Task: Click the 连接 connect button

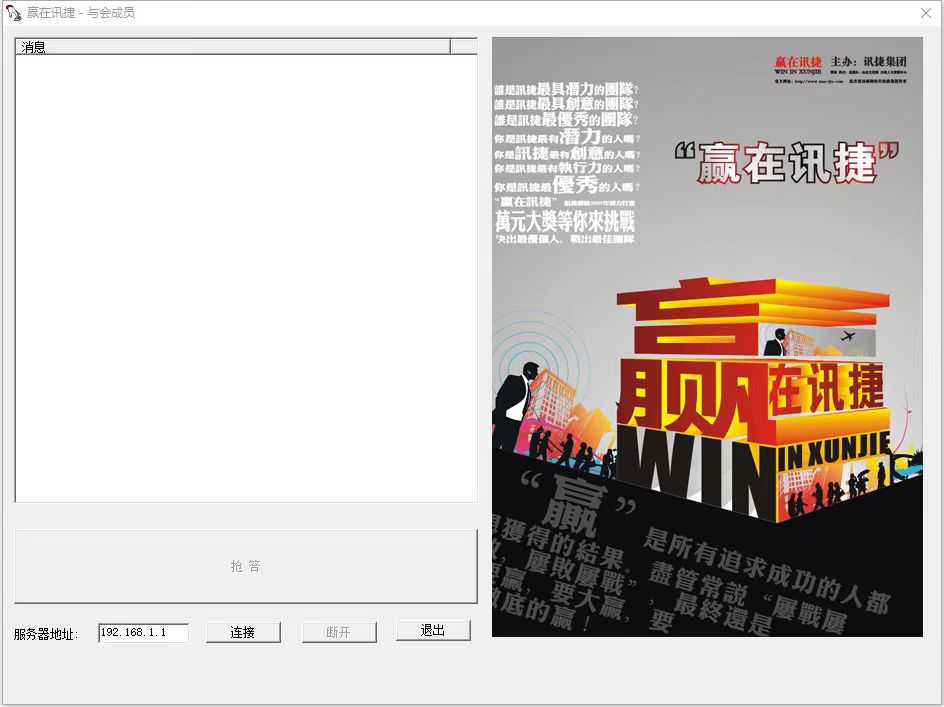Action: [243, 632]
